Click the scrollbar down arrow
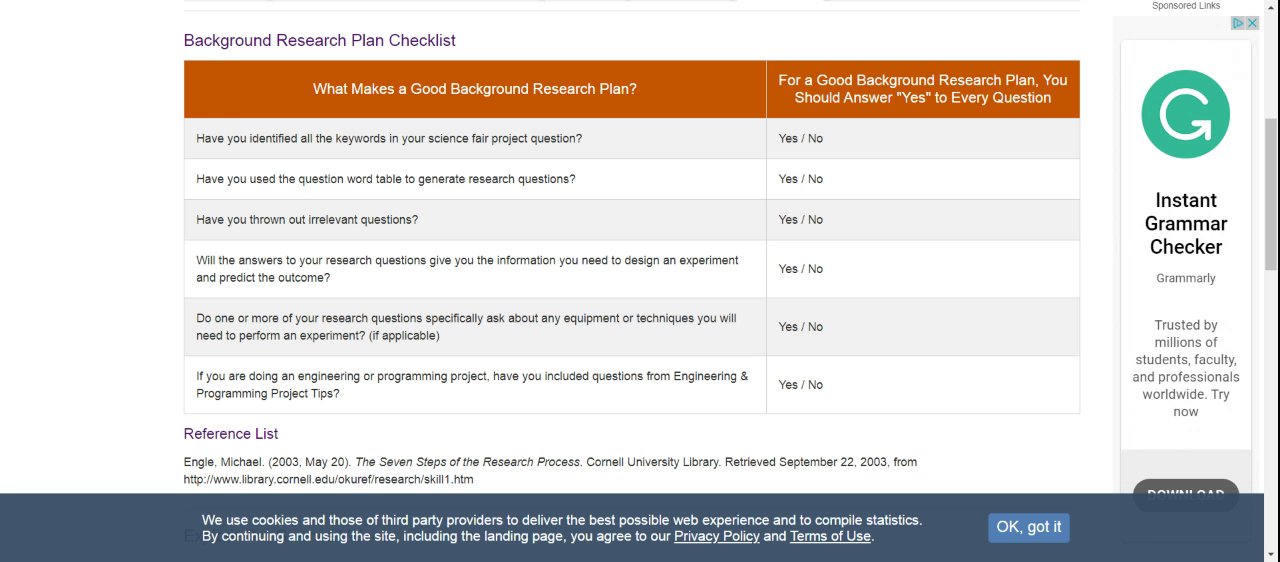Viewport: 1280px width, 562px height. coord(1271,553)
